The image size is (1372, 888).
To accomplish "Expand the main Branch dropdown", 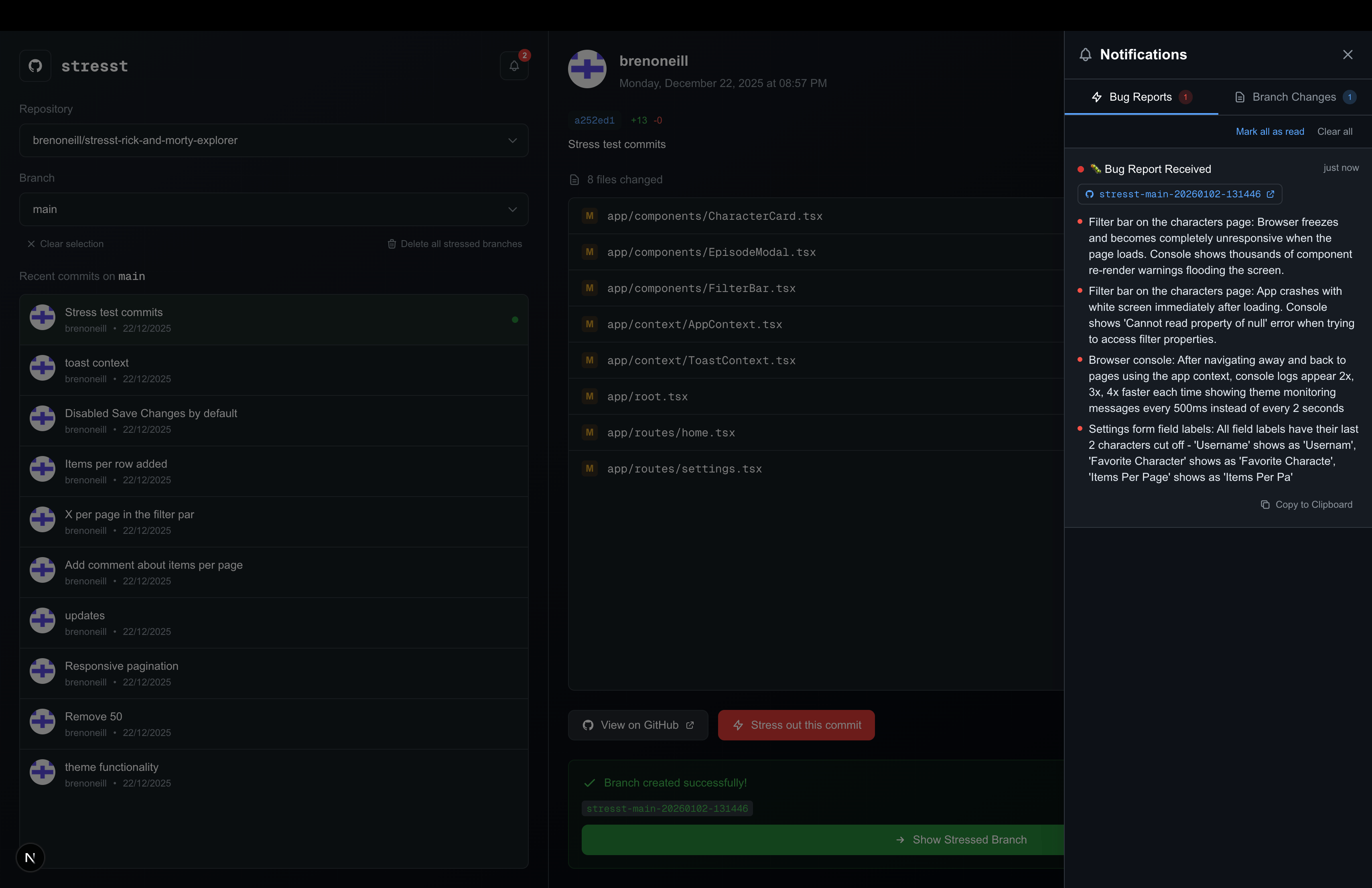I will [273, 209].
